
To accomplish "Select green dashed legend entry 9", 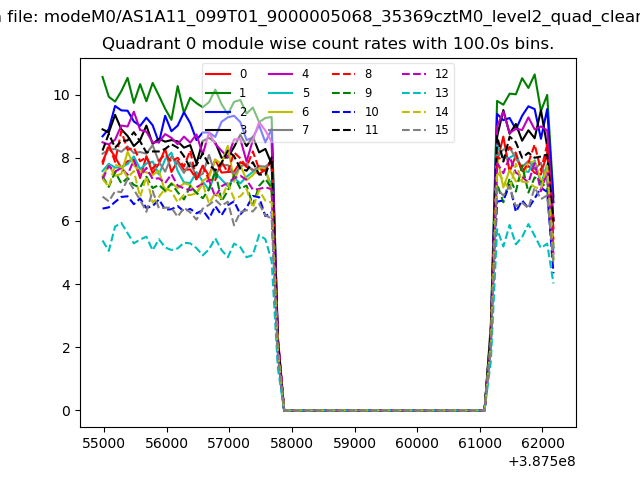I will pyautogui.click(x=345, y=93).
